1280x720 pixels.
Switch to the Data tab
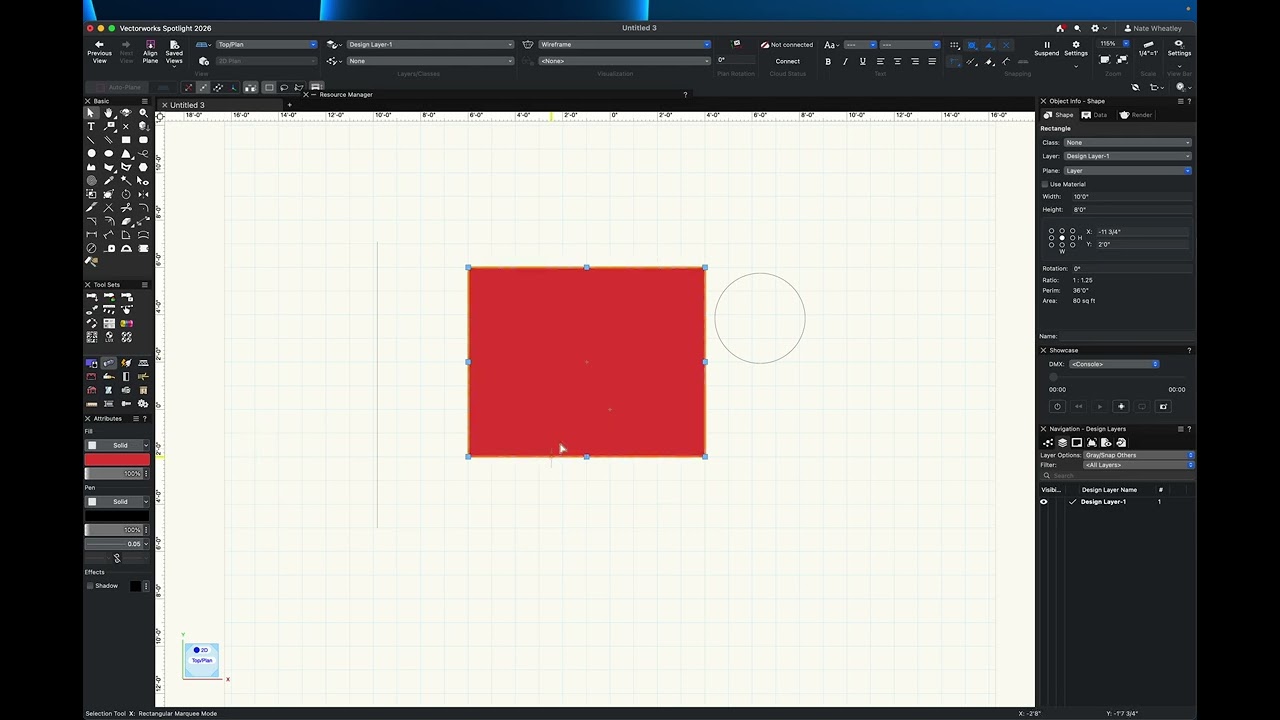pos(1095,115)
